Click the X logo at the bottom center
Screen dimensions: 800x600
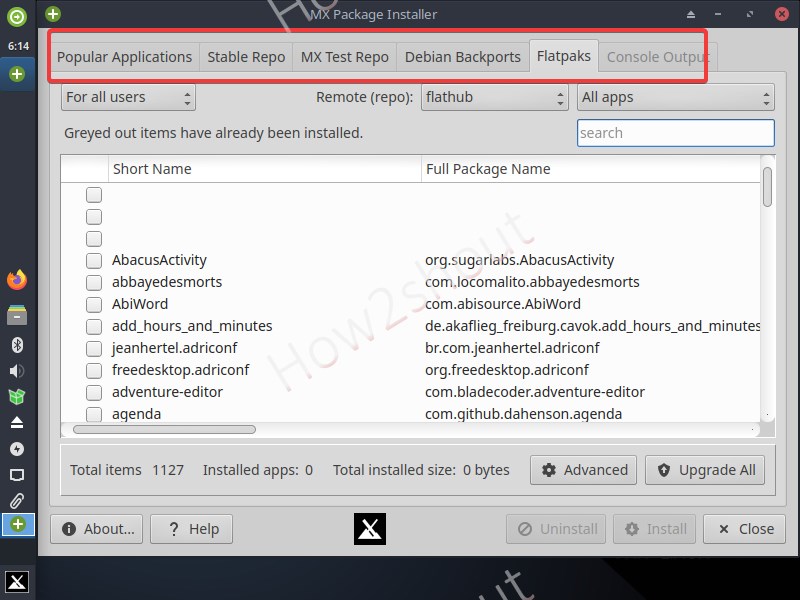(x=369, y=529)
